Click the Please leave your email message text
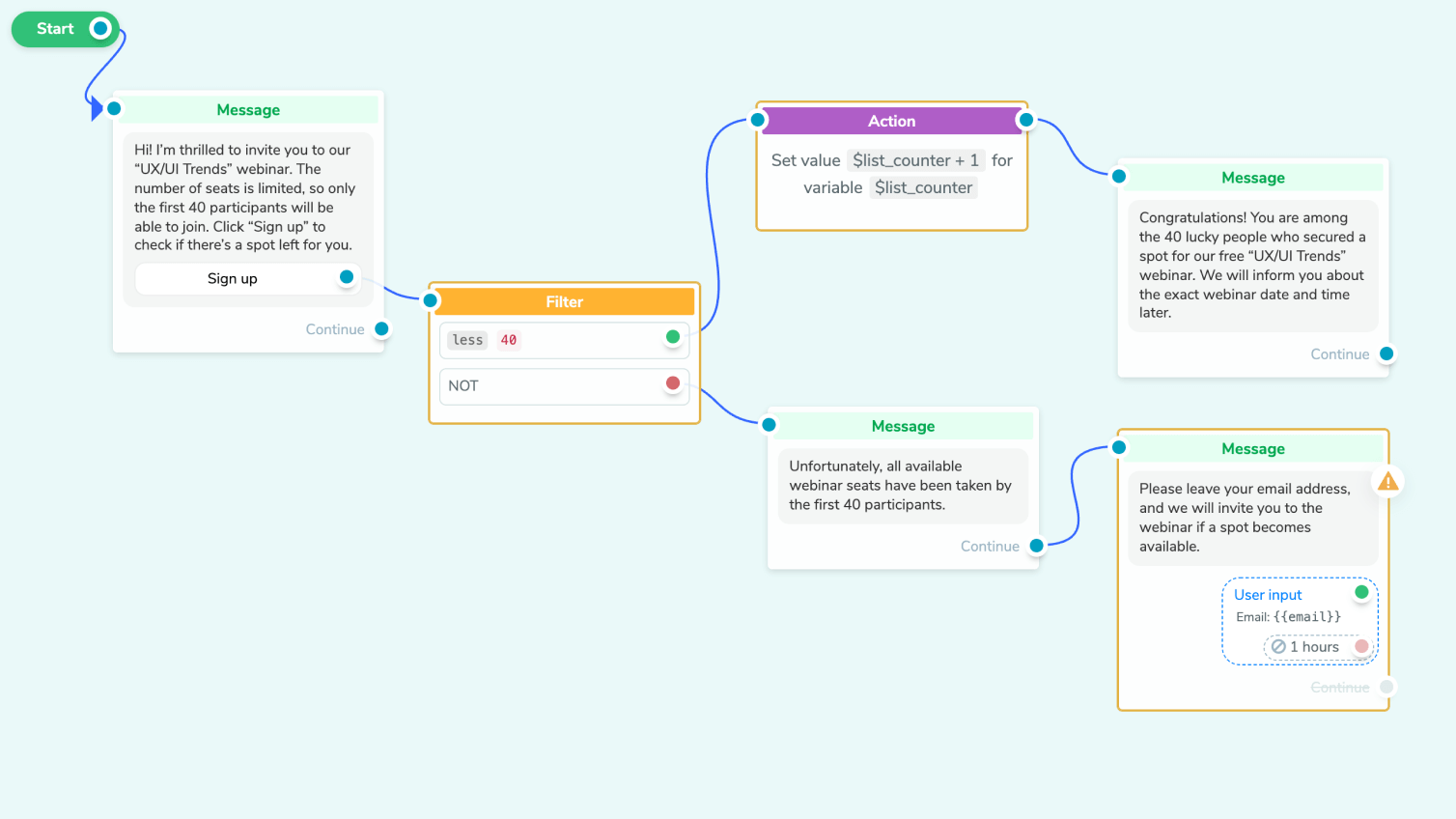Screen dimensions: 1456x819 (1245, 518)
